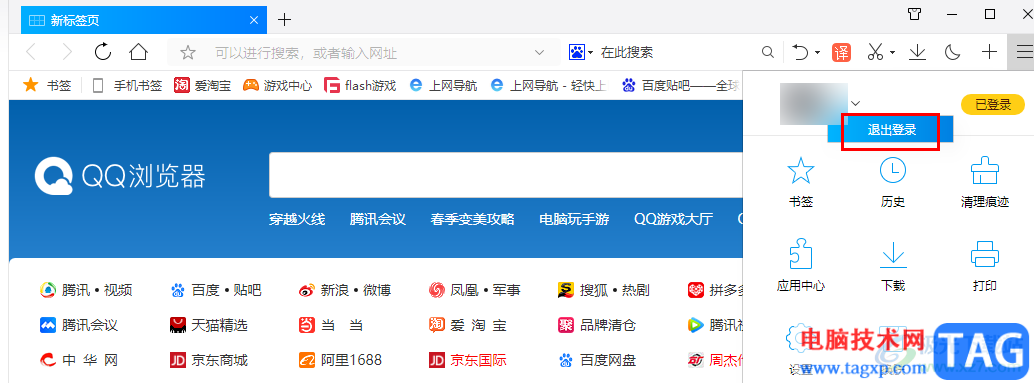The image size is (1034, 383).
Task: Open 百度网盘 site shortcut
Action: (597, 360)
